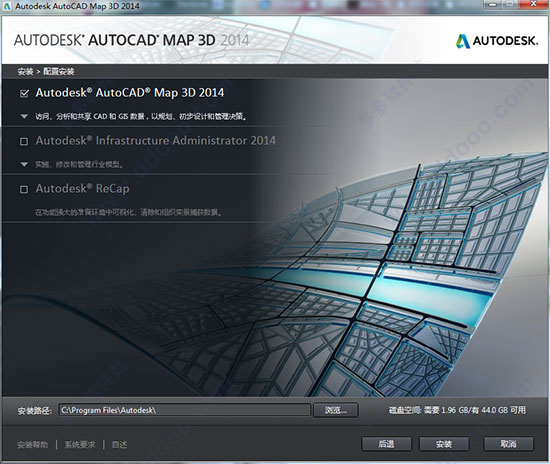The width and height of the screenshot is (550, 464).
Task: Start installation with the 安装 button
Action: [444, 444]
